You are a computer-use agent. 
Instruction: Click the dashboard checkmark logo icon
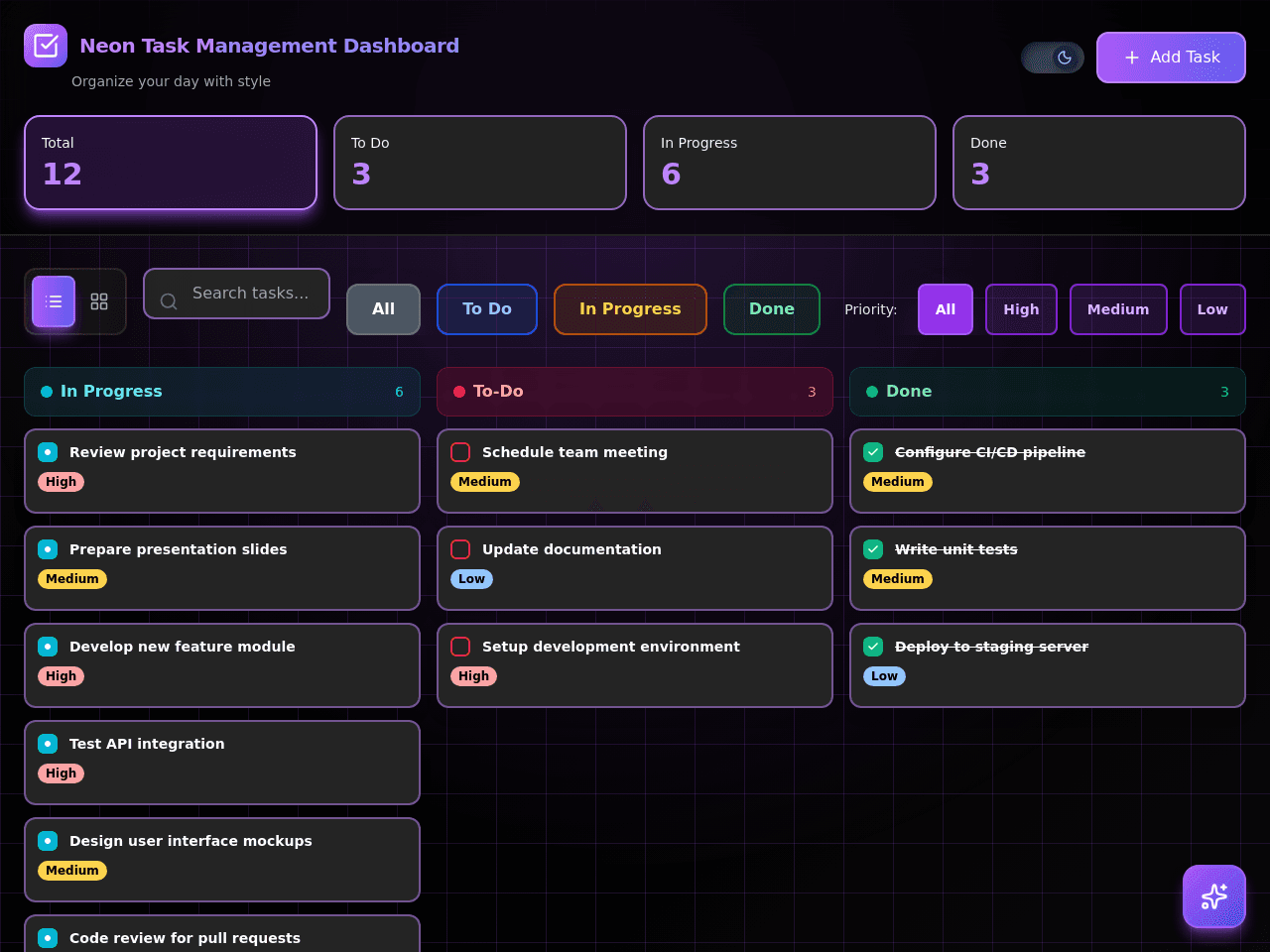(46, 46)
